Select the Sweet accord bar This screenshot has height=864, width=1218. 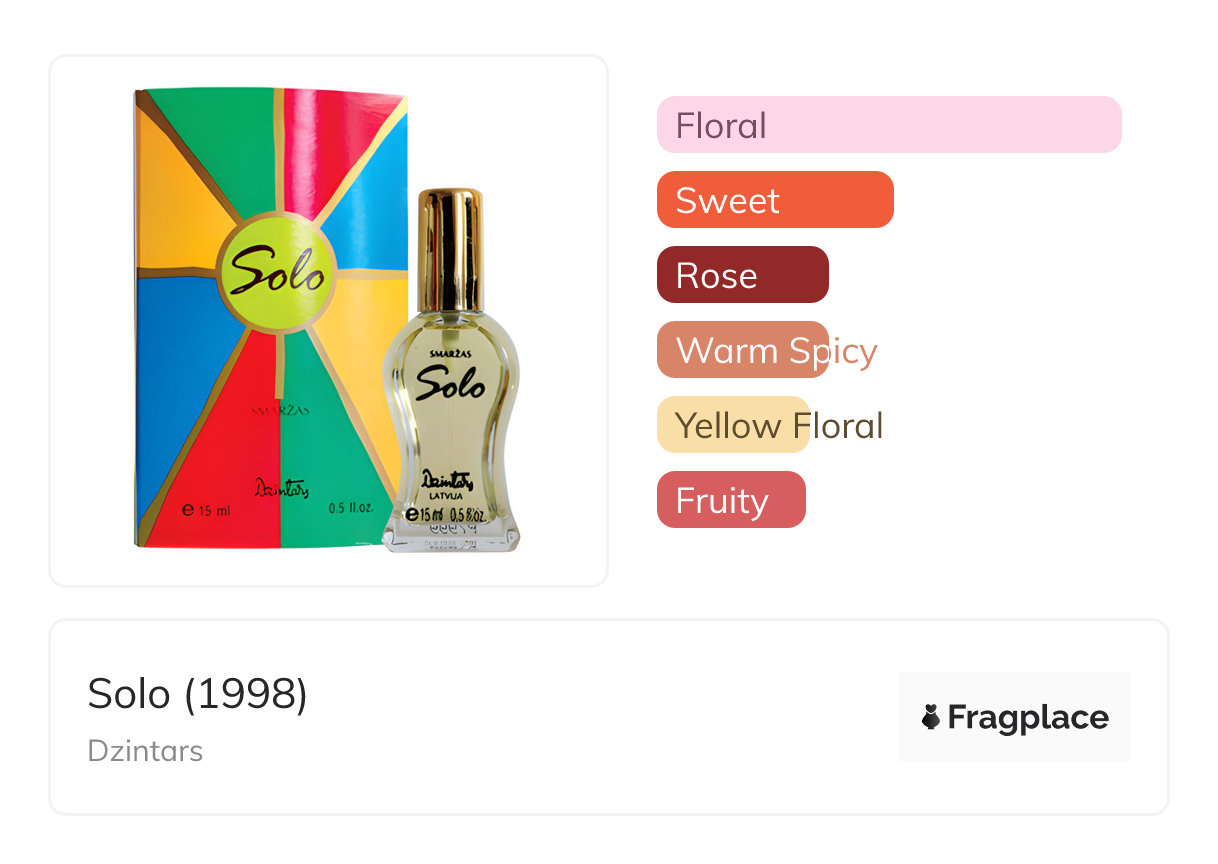[774, 200]
